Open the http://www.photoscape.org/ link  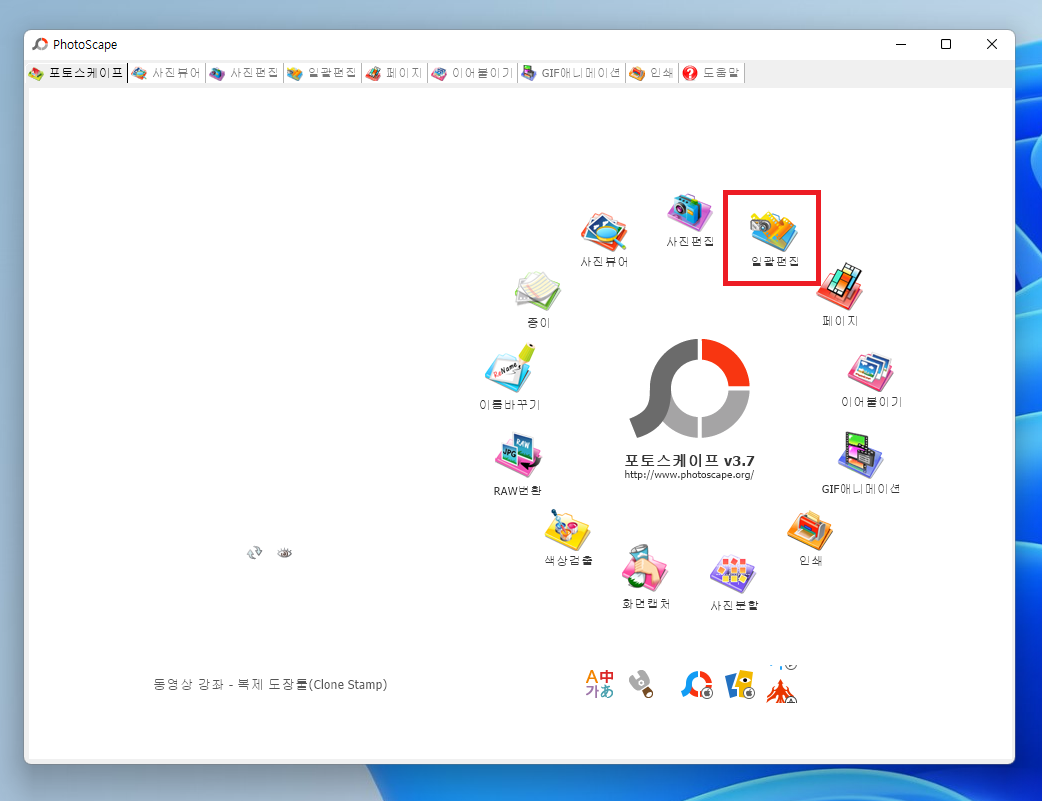(689, 475)
